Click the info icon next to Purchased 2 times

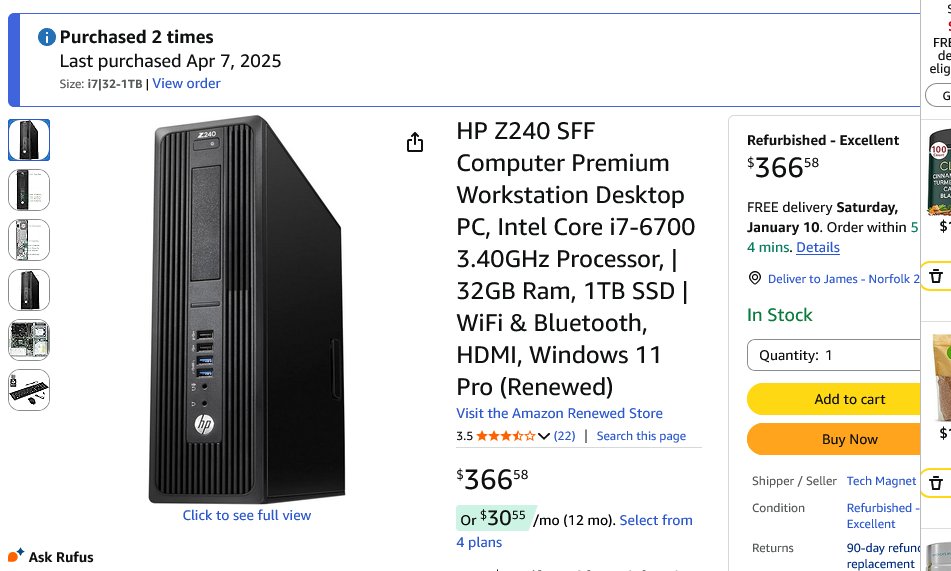[47, 37]
